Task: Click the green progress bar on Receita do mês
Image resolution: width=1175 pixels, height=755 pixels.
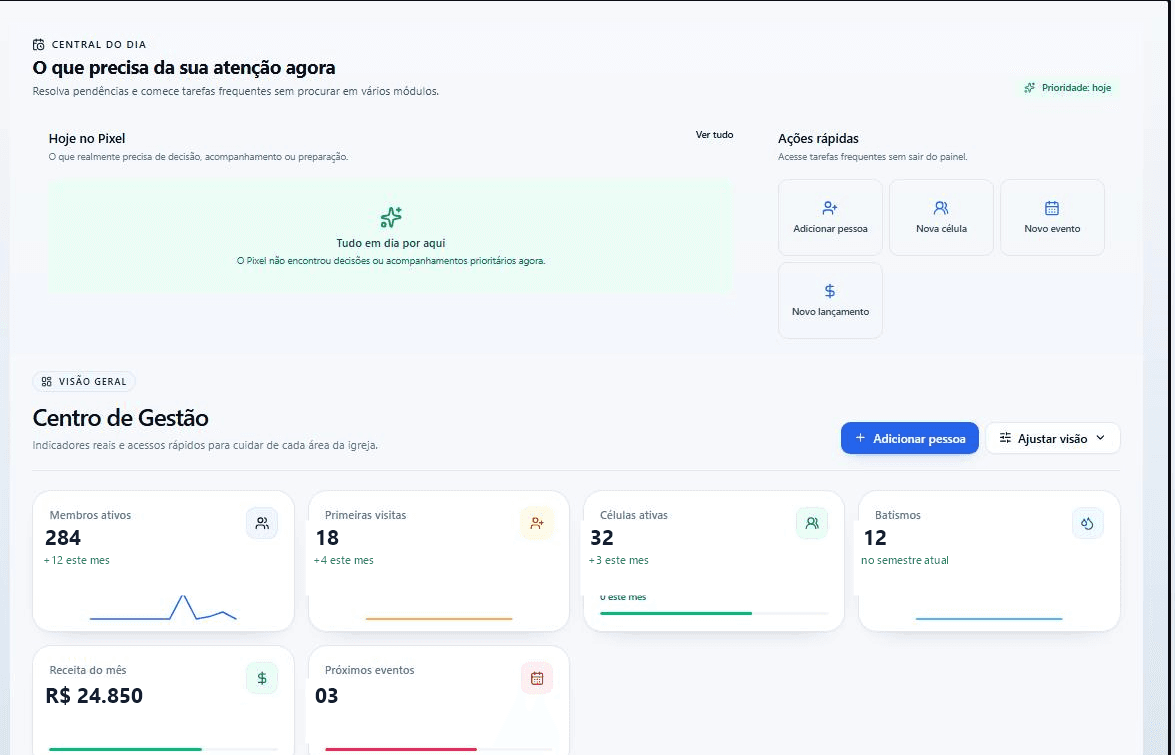Action: (x=125, y=749)
